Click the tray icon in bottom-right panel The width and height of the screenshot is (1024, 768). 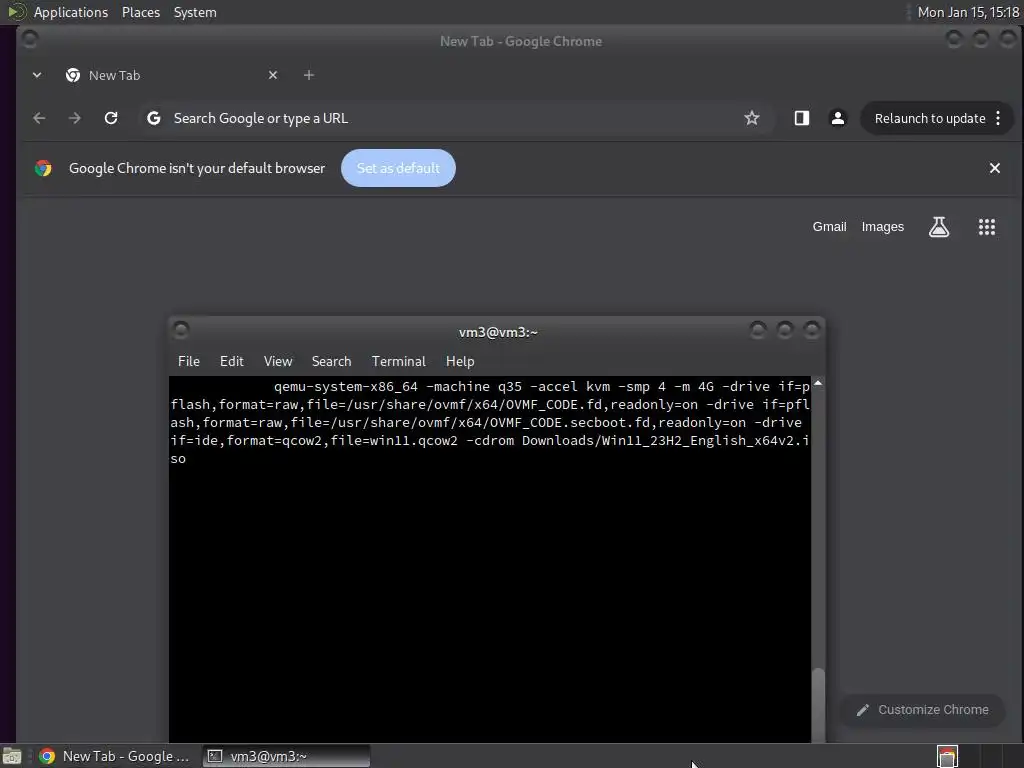point(947,756)
